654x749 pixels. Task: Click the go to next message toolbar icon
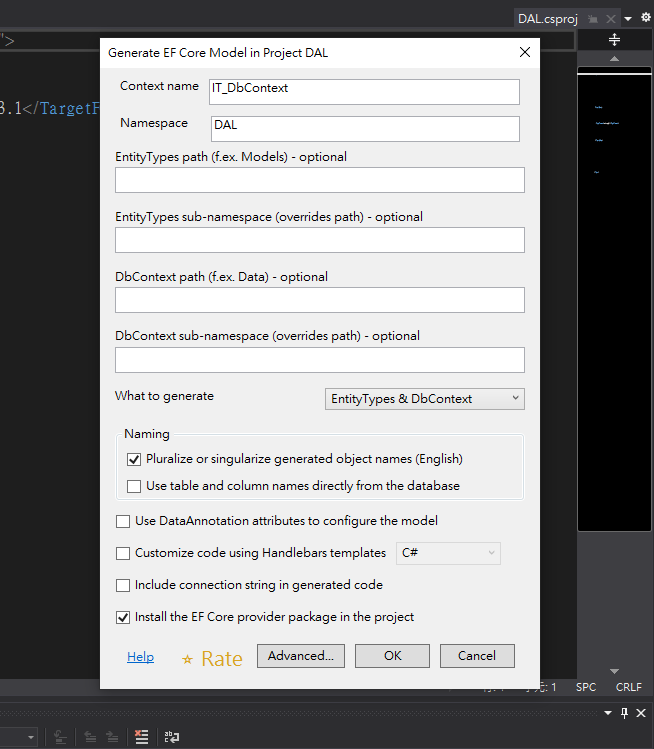tap(112, 737)
